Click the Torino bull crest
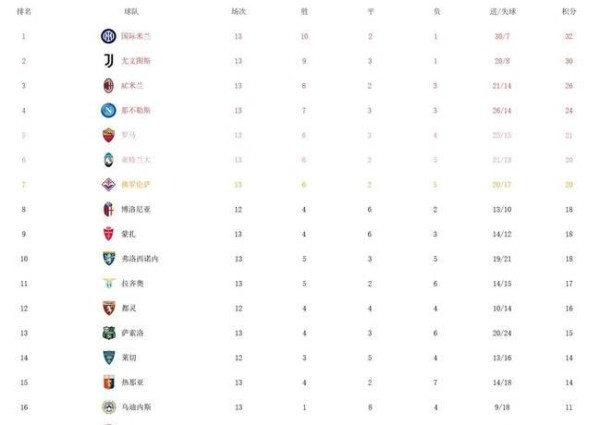The height and width of the screenshot is (425, 600). [108, 308]
